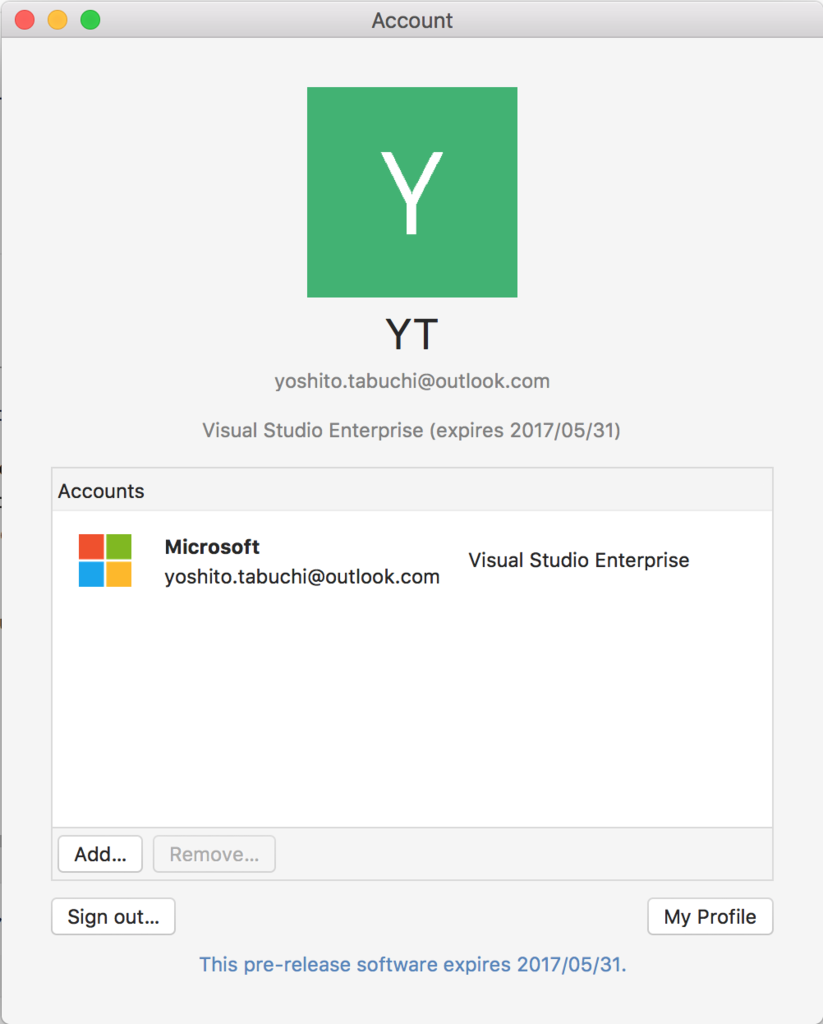Click the email address under YT

[x=412, y=381]
